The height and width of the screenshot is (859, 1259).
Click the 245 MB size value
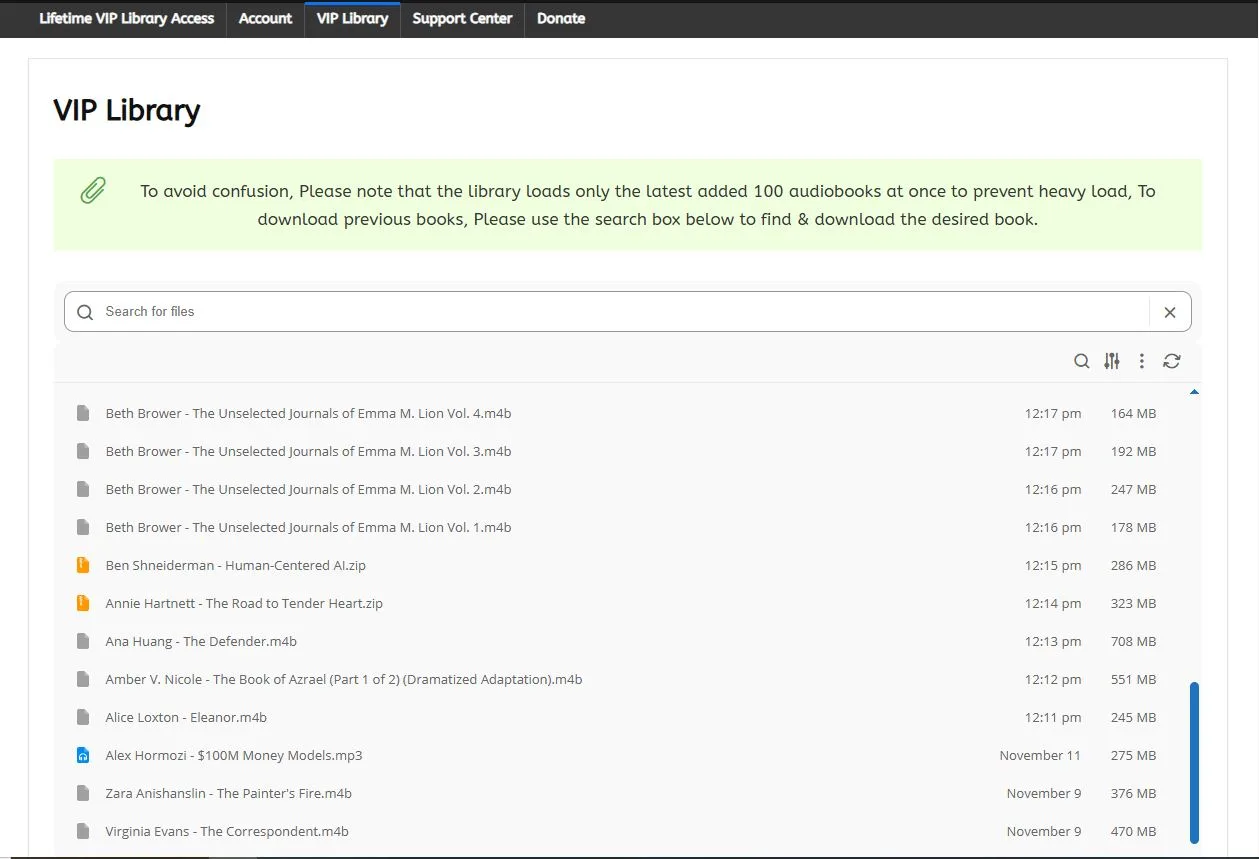(x=1133, y=717)
